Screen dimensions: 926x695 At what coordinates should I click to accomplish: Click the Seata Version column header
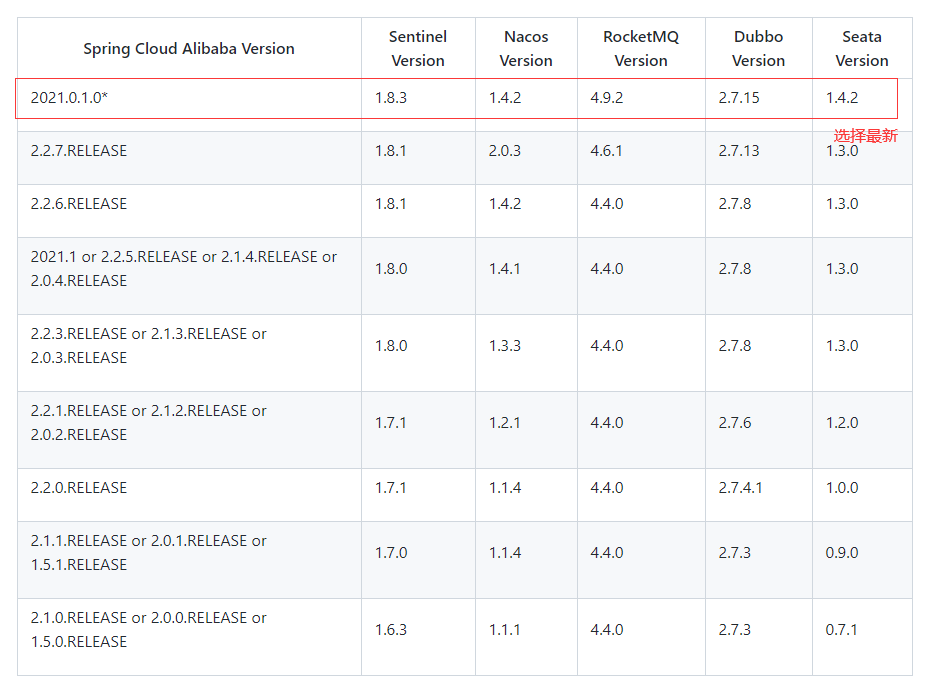(x=861, y=48)
